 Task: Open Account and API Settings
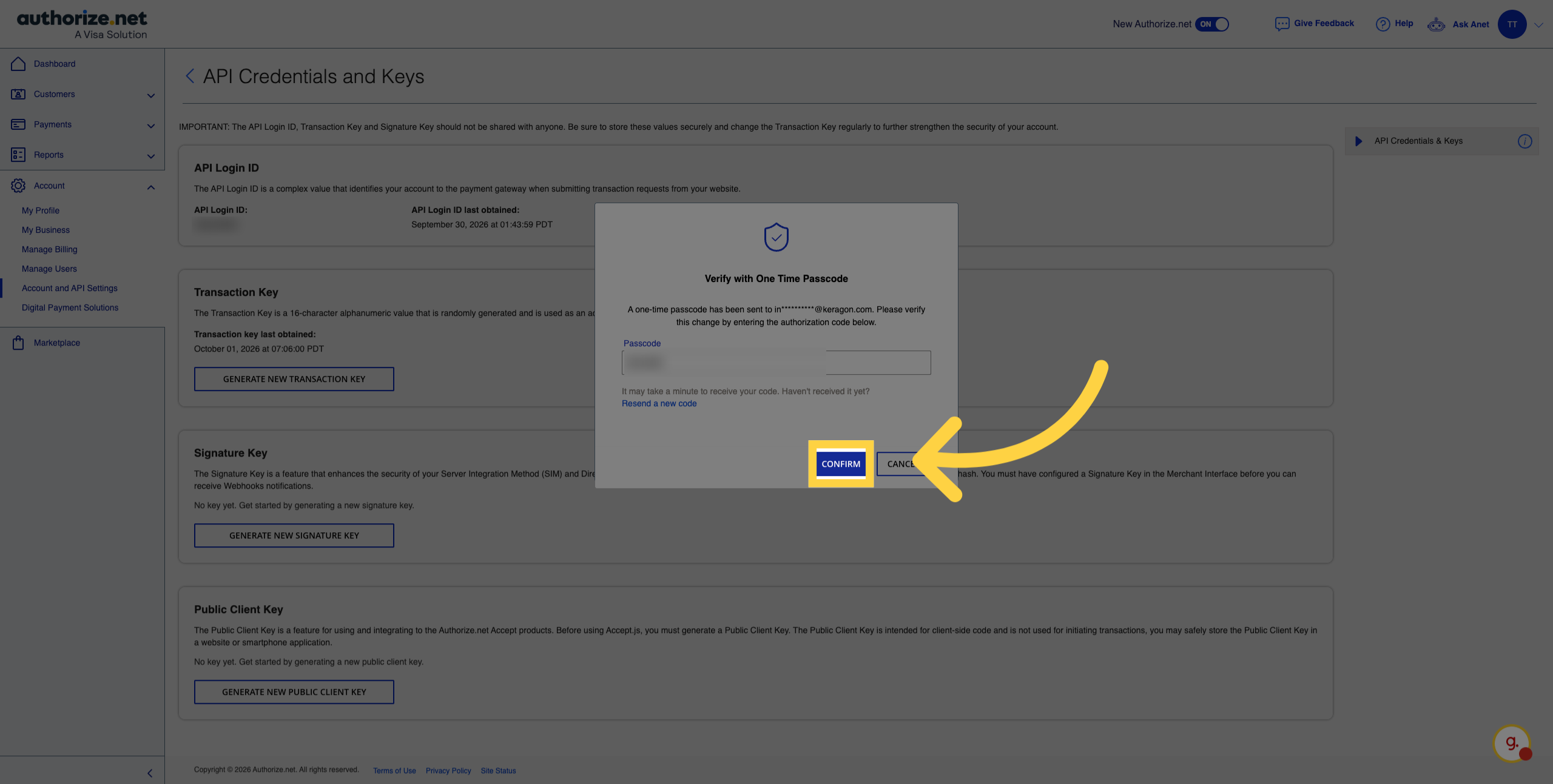(x=70, y=288)
